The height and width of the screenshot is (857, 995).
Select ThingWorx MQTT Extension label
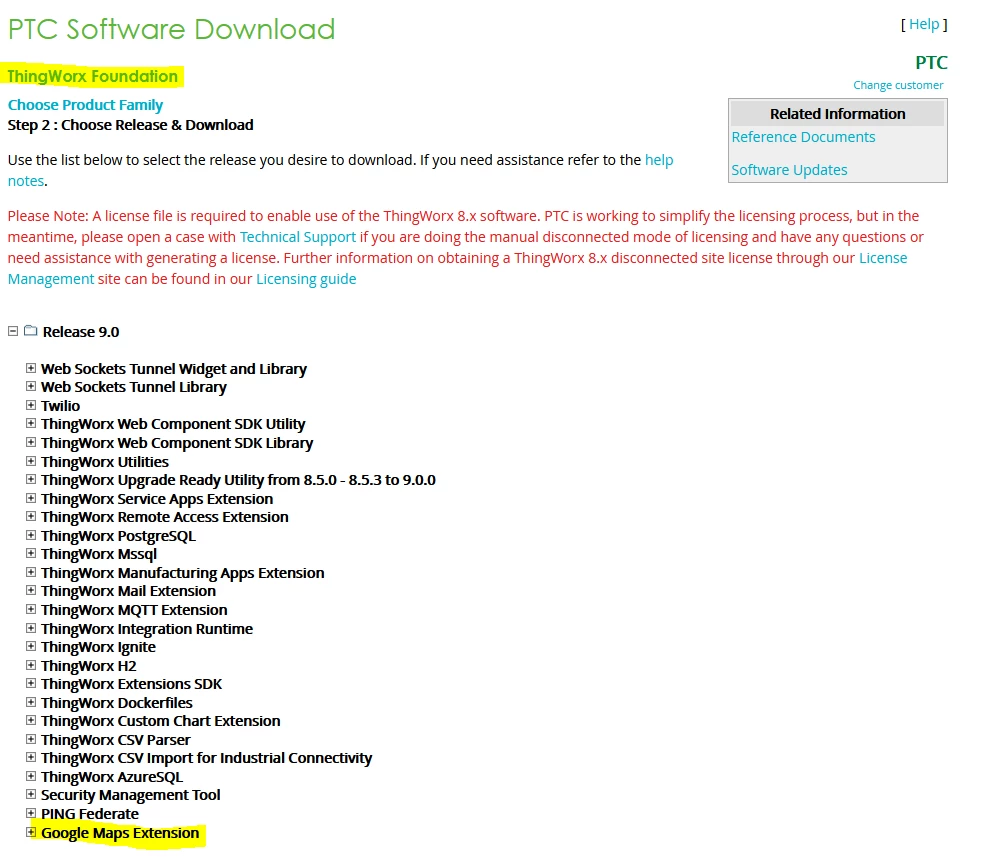pyautogui.click(x=134, y=610)
